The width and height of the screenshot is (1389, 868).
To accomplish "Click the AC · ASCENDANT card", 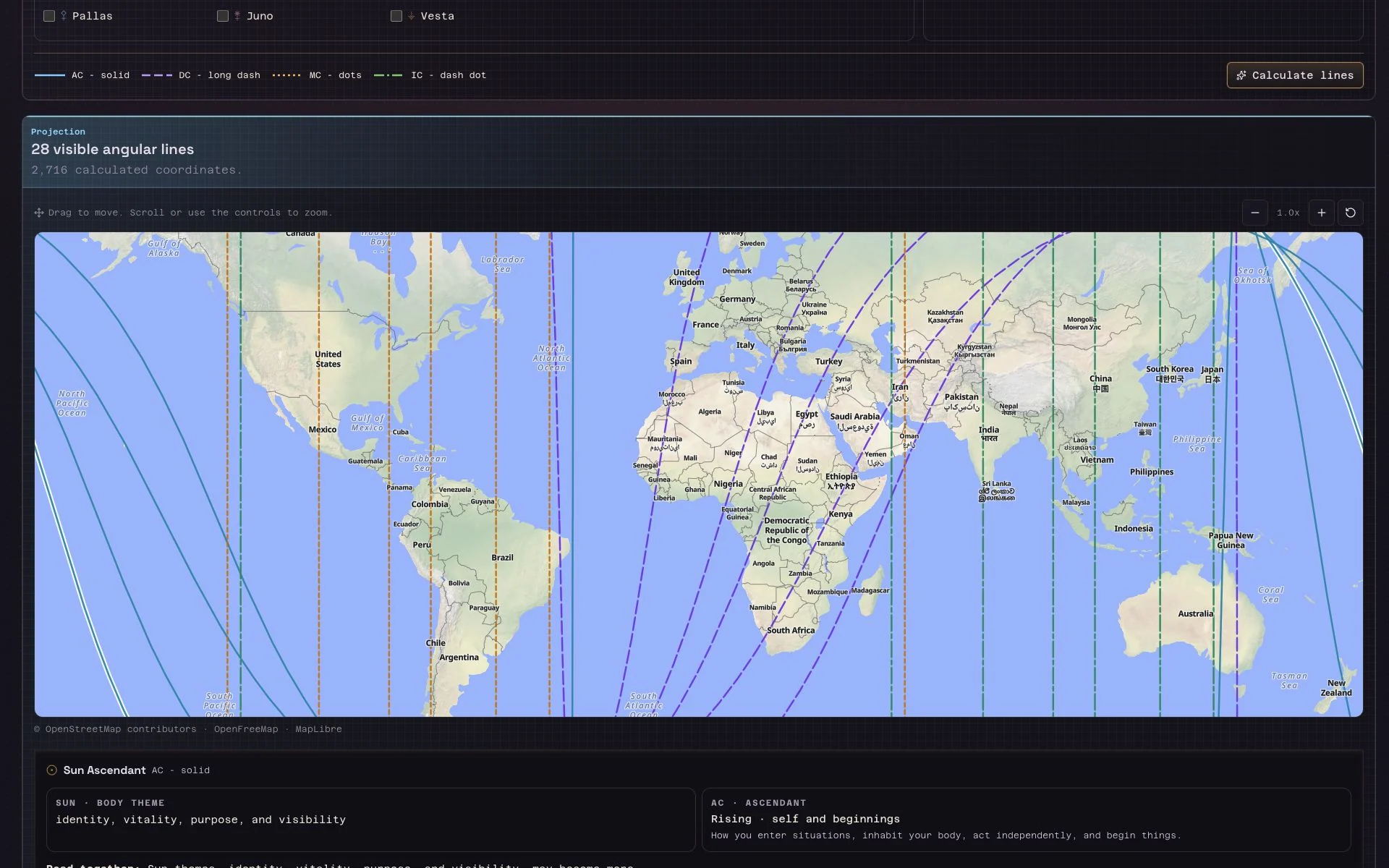I will point(1027,820).
